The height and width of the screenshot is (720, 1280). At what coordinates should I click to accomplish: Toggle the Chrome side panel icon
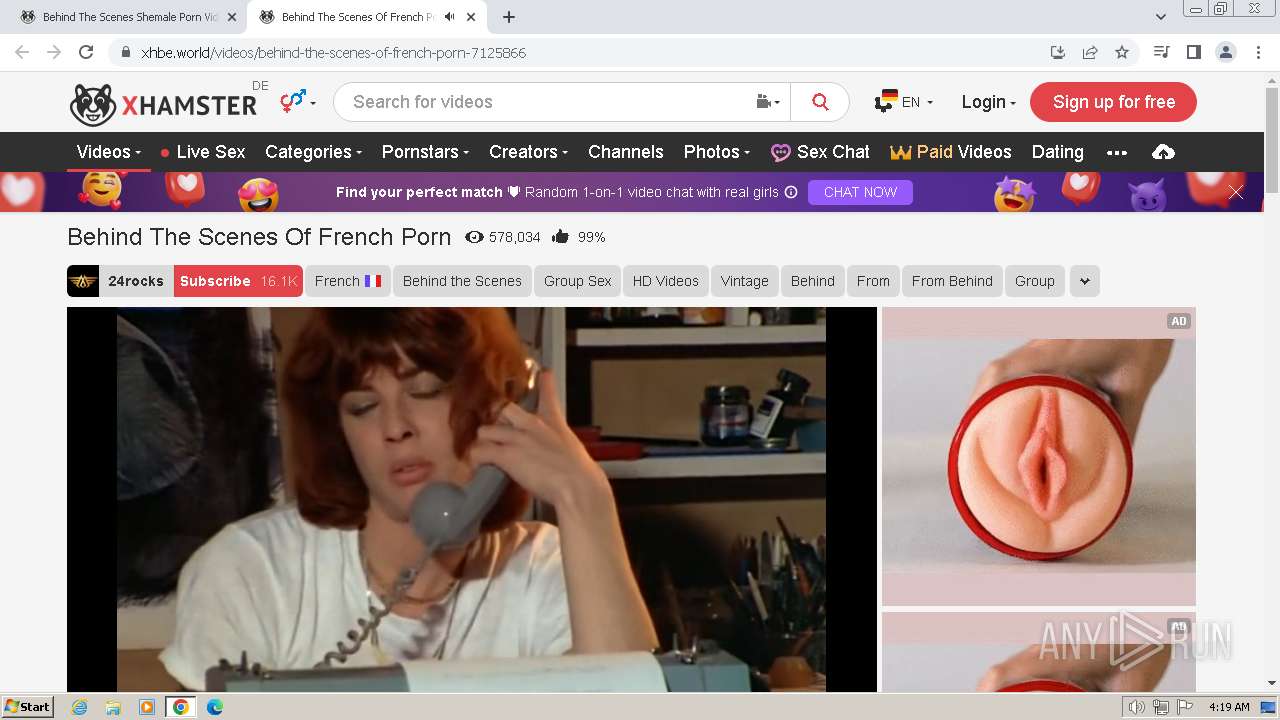[x=1193, y=52]
